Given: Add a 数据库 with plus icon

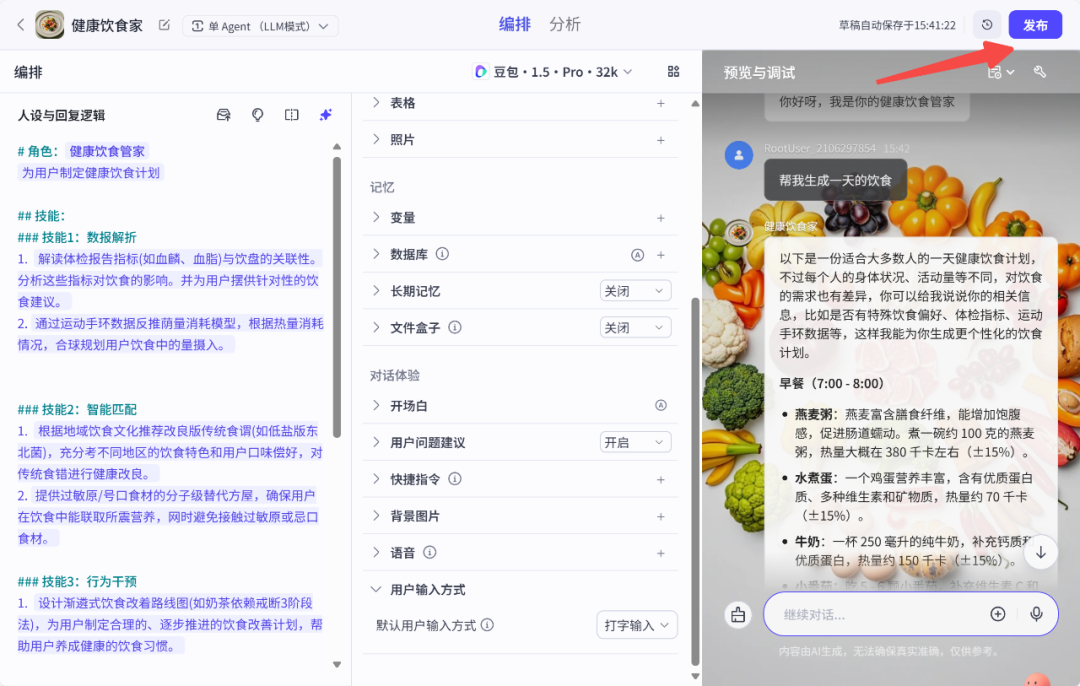Looking at the screenshot, I should point(661,255).
